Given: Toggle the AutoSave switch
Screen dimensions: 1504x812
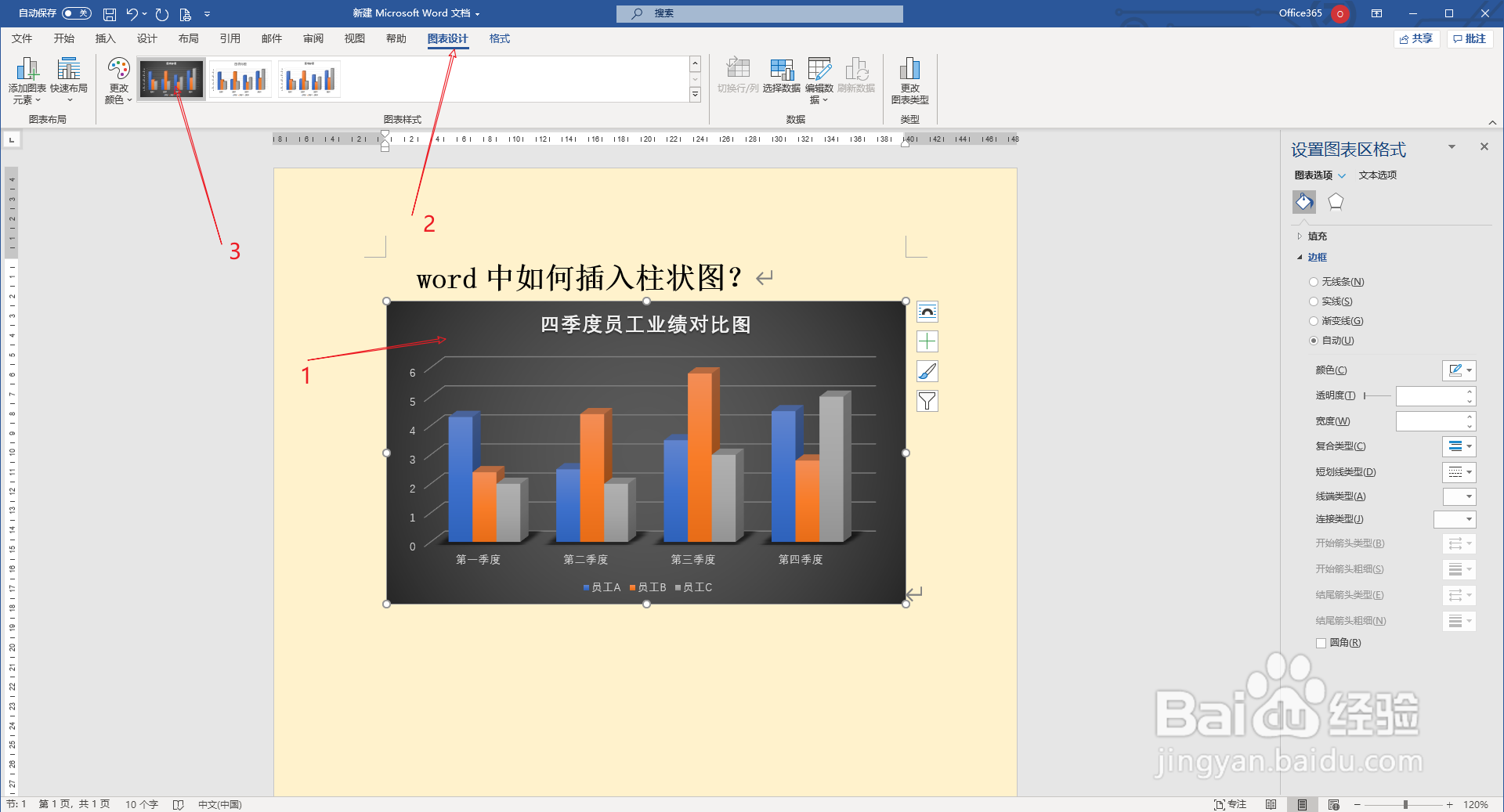Looking at the screenshot, I should (x=76, y=13).
